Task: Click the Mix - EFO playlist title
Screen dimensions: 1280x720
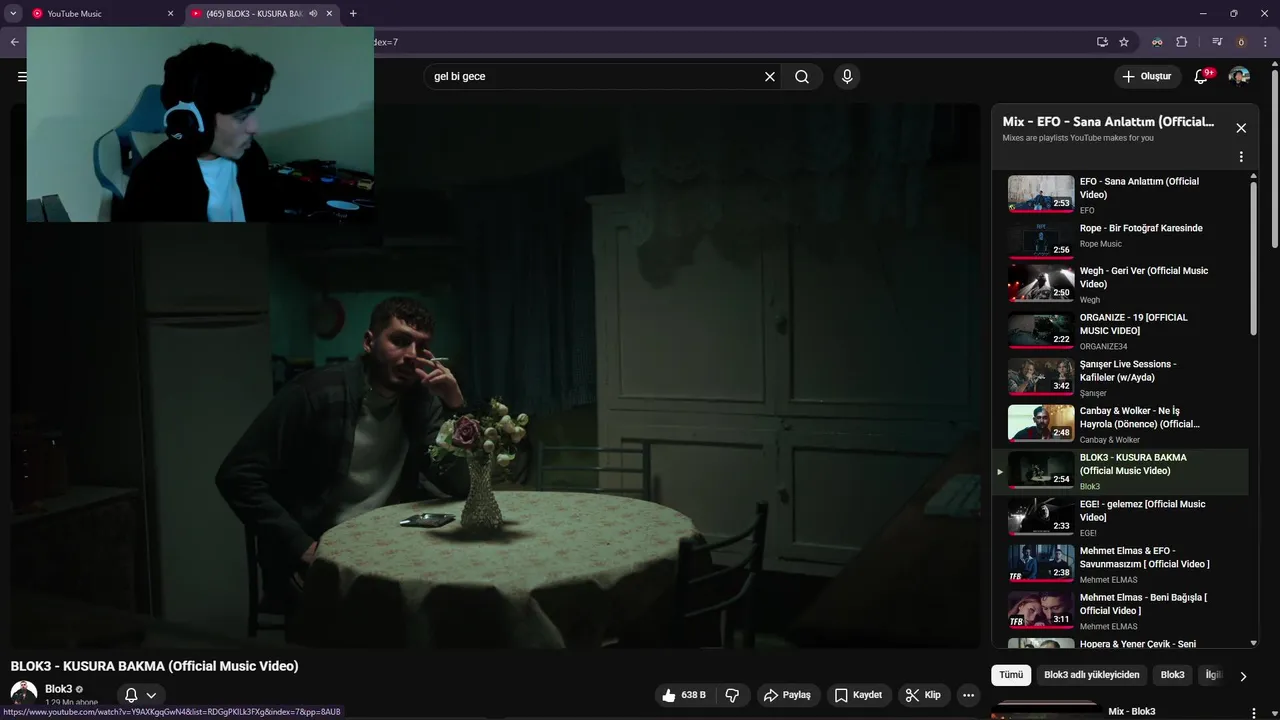Action: [1108, 122]
